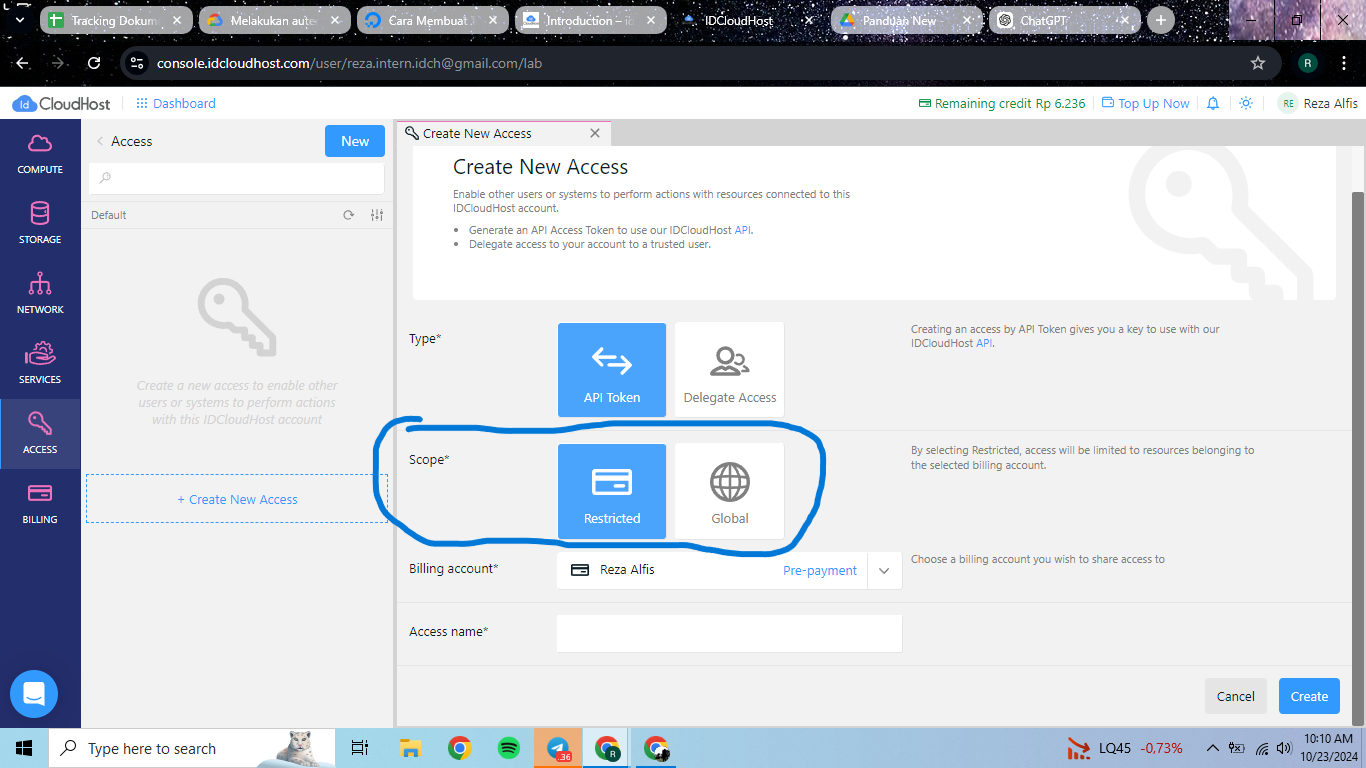This screenshot has width=1366, height=768.
Task: Open the Dashboard link
Action: coord(176,103)
